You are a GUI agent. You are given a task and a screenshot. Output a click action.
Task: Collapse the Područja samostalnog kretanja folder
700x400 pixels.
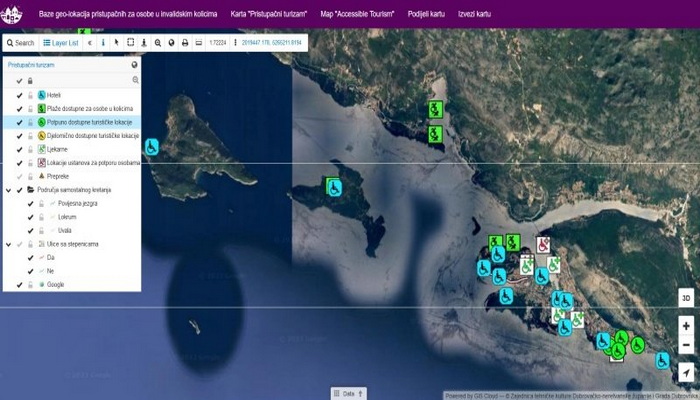(8, 189)
